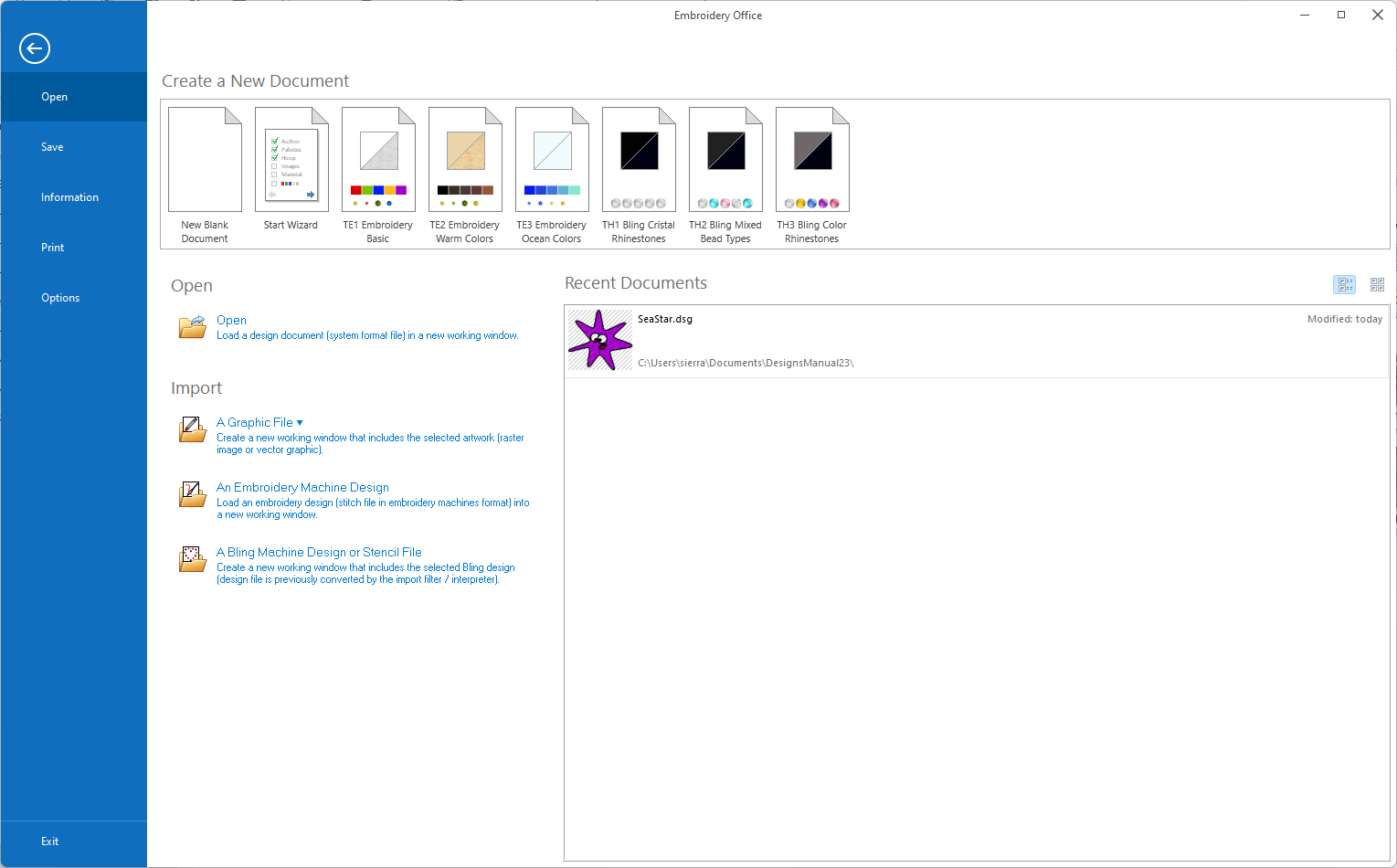Click the DesignsManual23 folder path text
1397x868 pixels.
(746, 363)
